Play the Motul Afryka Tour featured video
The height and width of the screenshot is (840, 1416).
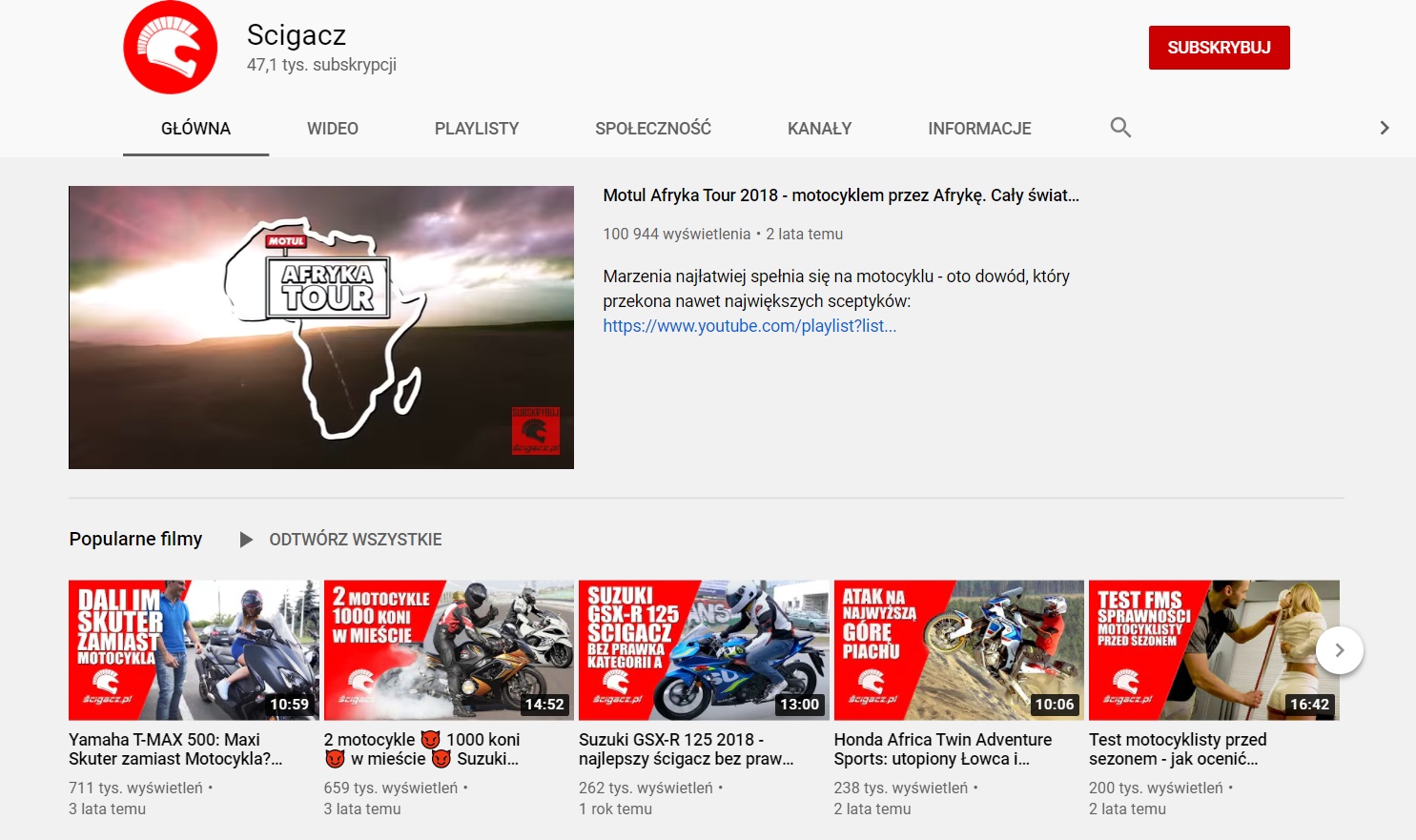point(321,327)
